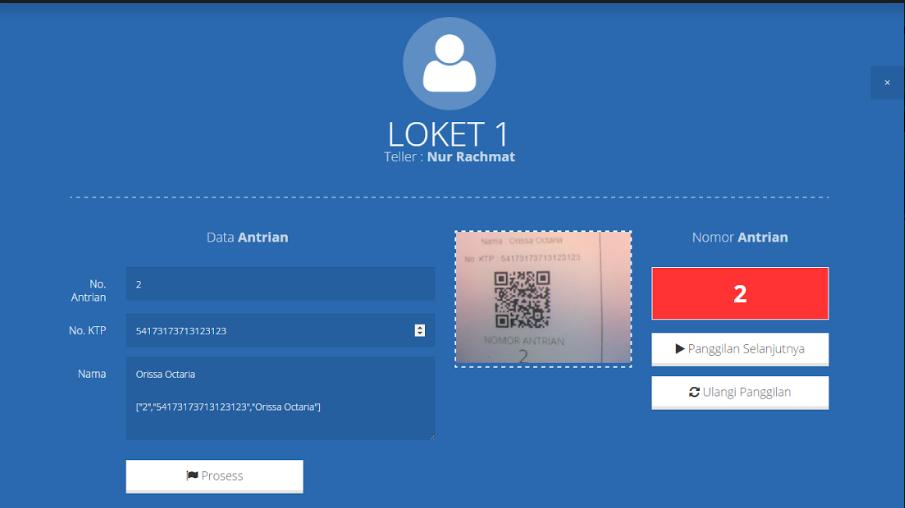Click the flag icon on Prosess button

(x=192, y=475)
